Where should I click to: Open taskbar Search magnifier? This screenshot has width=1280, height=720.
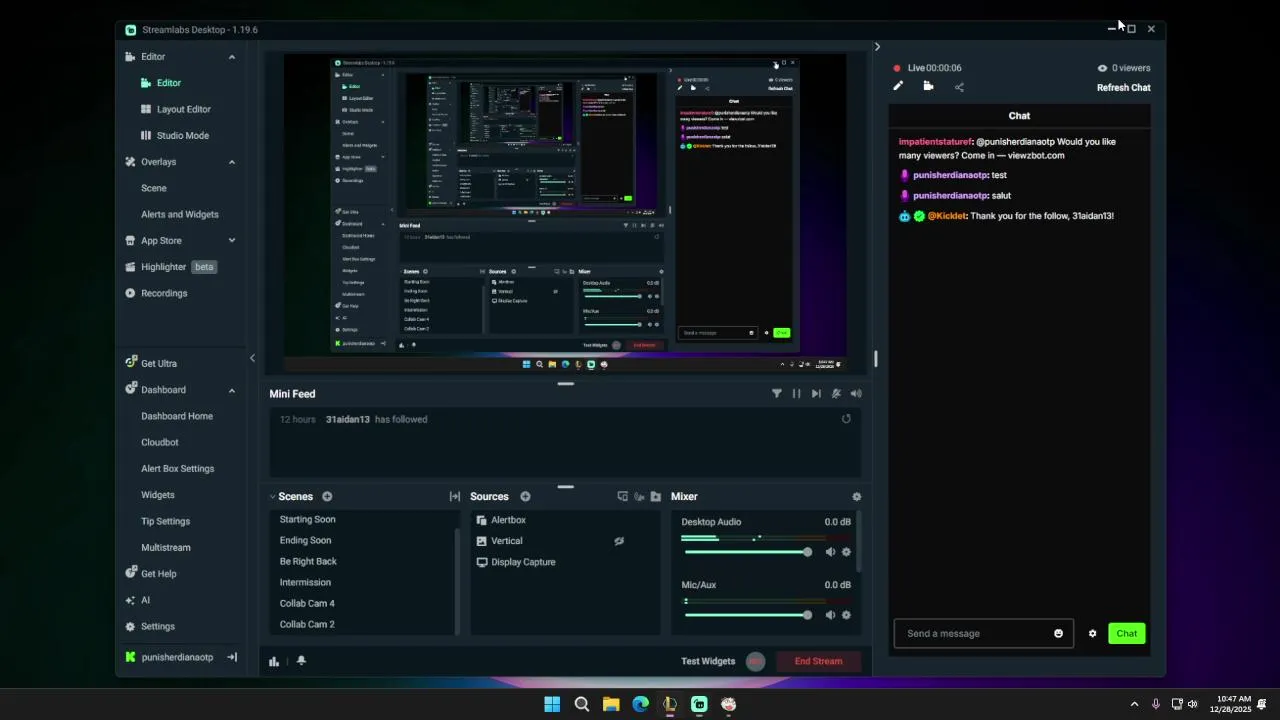[x=581, y=704]
